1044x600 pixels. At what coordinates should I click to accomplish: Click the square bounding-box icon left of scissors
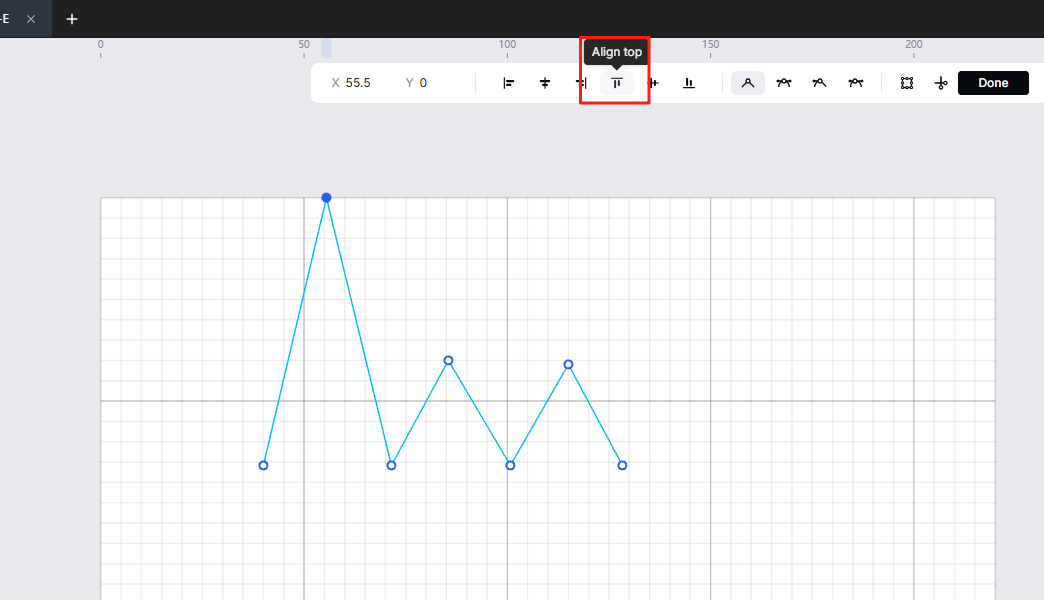point(906,83)
